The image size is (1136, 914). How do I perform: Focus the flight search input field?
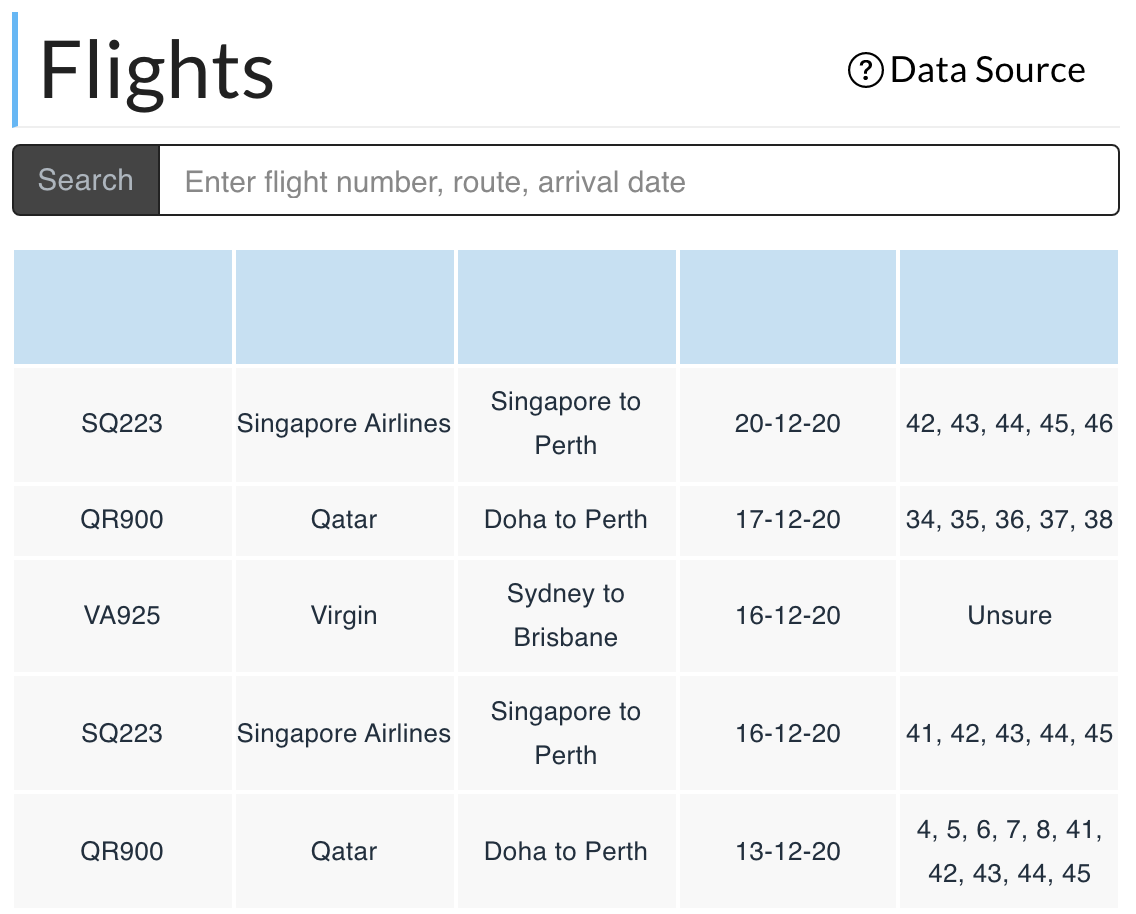pyautogui.click(x=638, y=181)
